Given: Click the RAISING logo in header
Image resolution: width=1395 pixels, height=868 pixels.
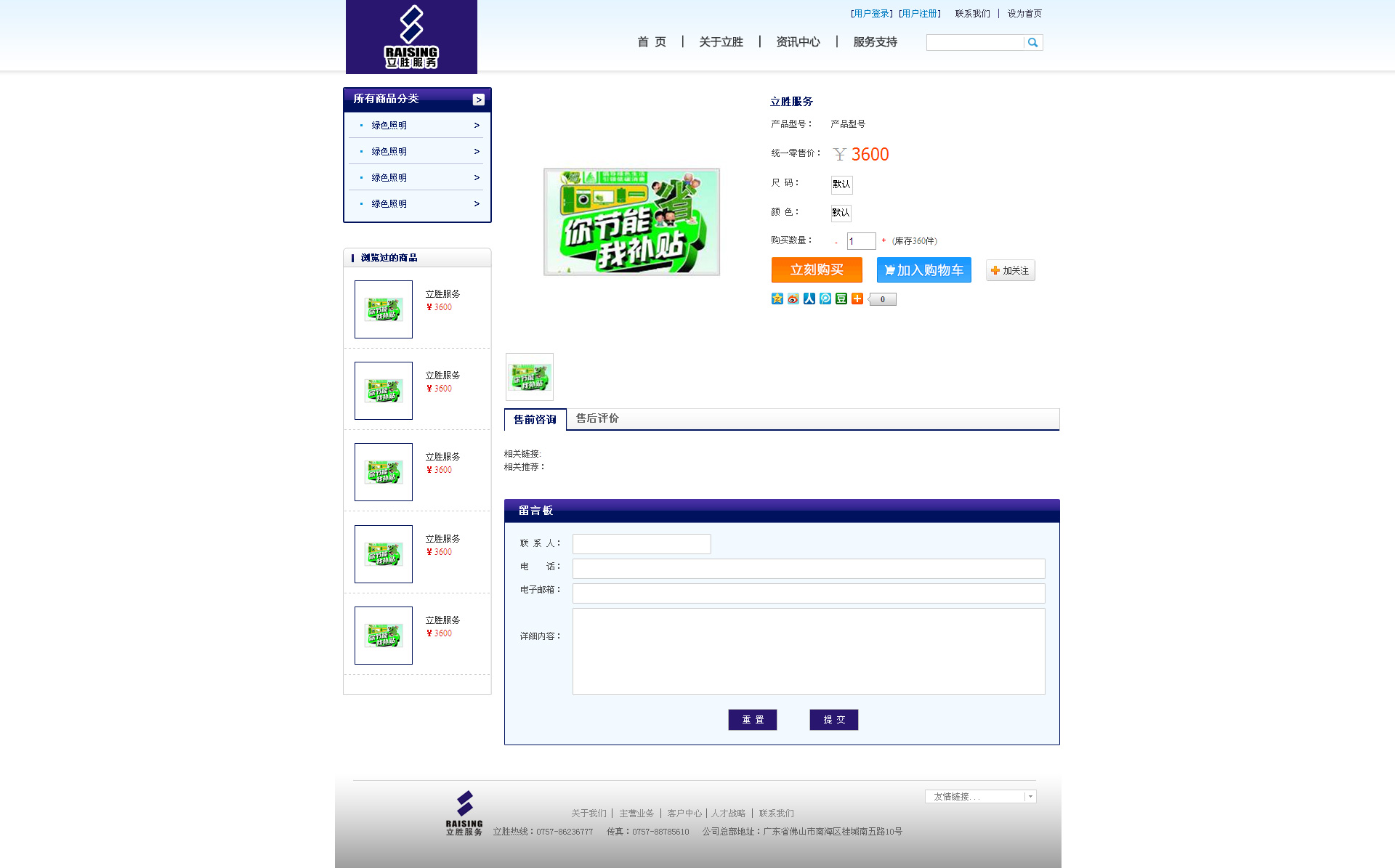Looking at the screenshot, I should (x=411, y=37).
